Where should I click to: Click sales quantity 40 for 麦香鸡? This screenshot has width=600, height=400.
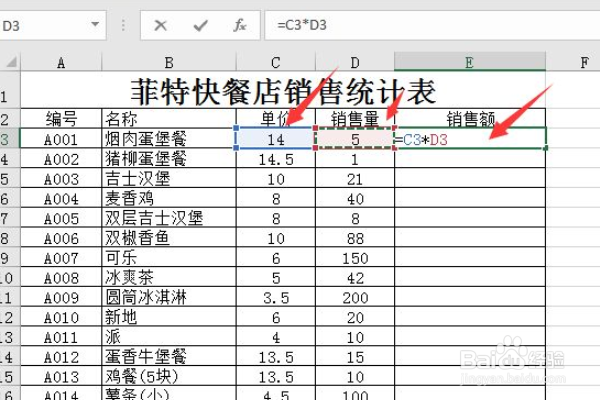click(355, 198)
